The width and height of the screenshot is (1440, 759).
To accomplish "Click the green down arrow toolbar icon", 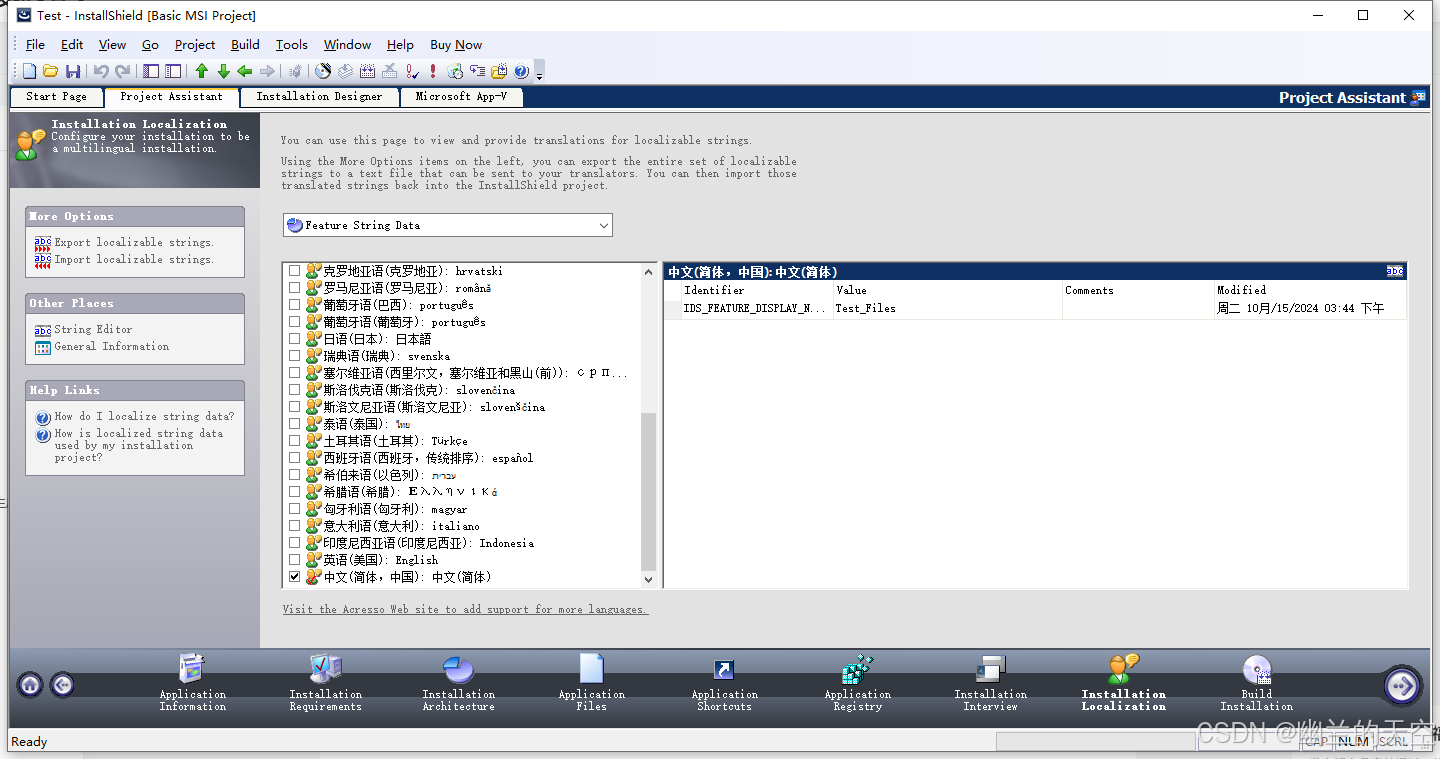I will (224, 71).
